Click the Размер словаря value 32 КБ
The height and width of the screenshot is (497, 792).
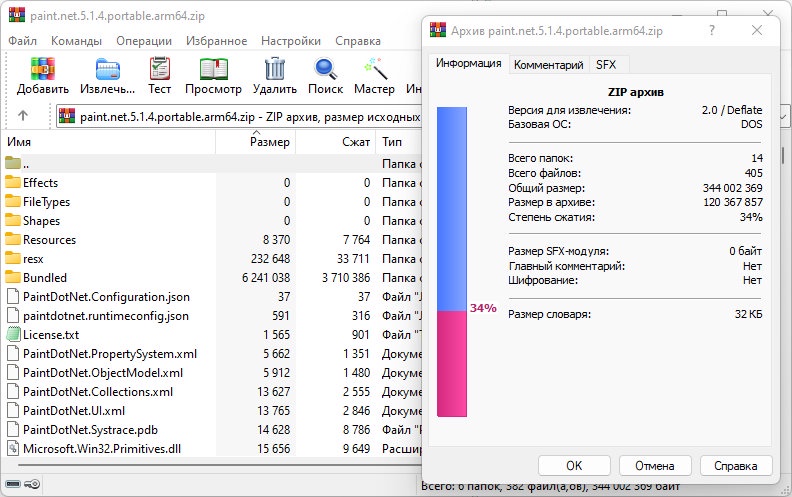[x=749, y=314]
